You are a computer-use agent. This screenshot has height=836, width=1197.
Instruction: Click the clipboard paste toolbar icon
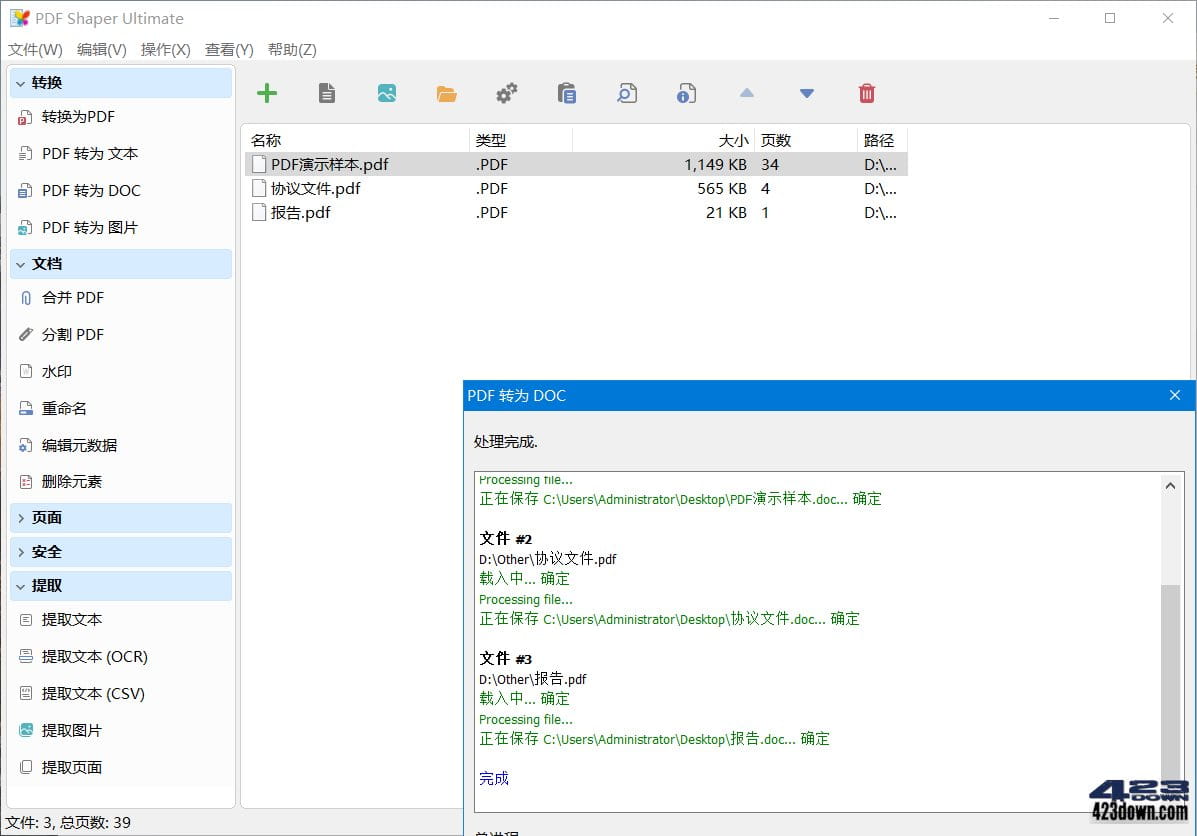click(x=566, y=93)
